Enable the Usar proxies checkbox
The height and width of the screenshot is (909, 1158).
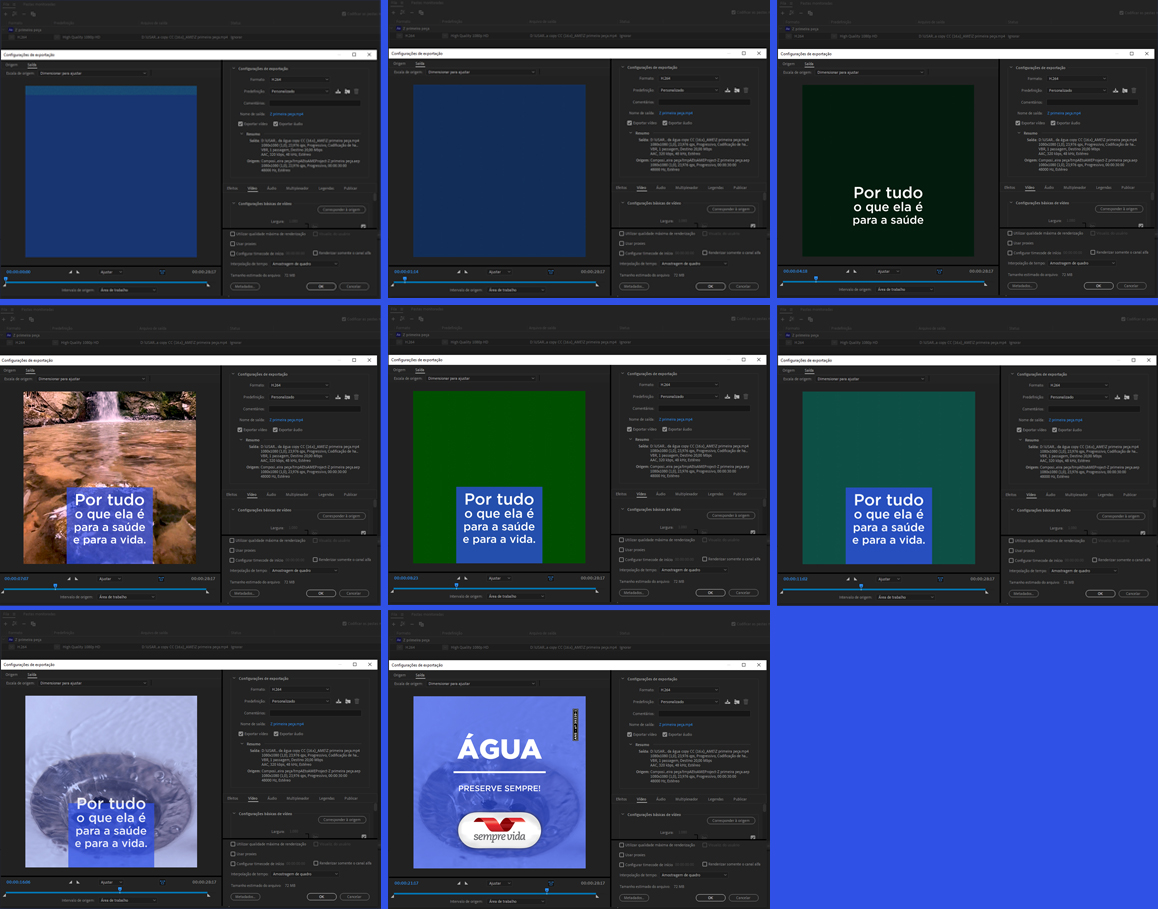coord(233,244)
